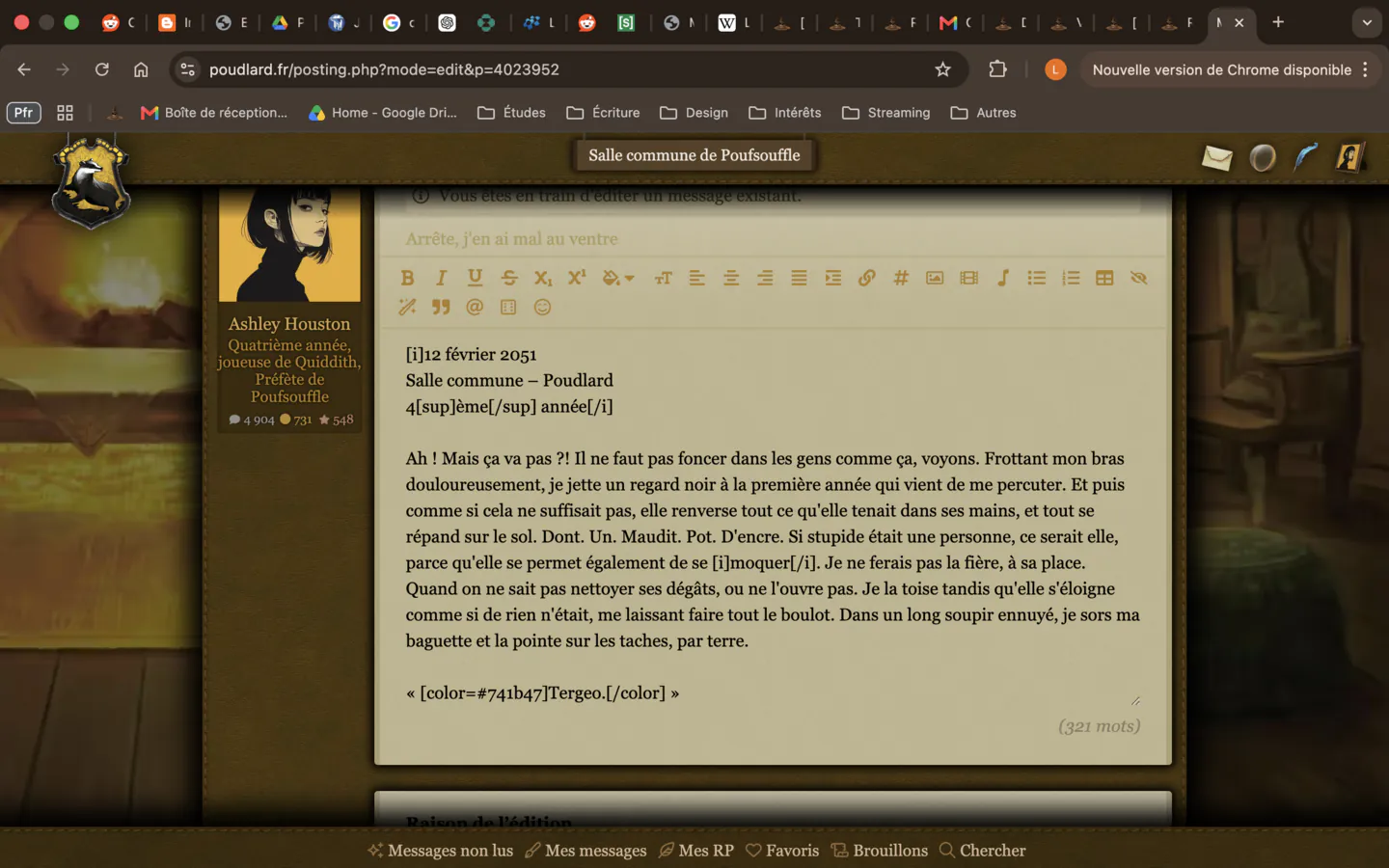Open the Intérêts bookmarks folder
The height and width of the screenshot is (868, 1389).
click(784, 113)
